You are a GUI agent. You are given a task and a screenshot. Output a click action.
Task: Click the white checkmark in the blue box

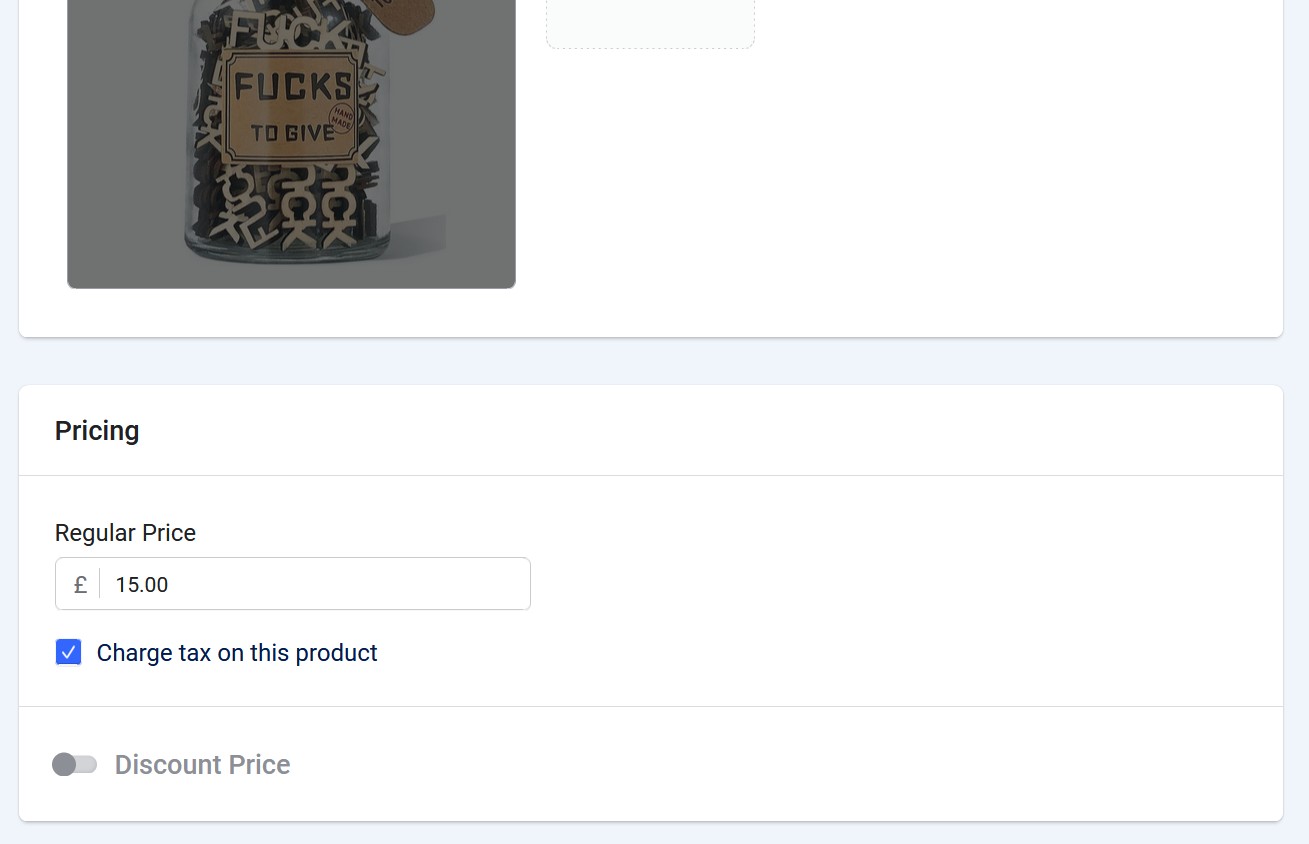[68, 653]
